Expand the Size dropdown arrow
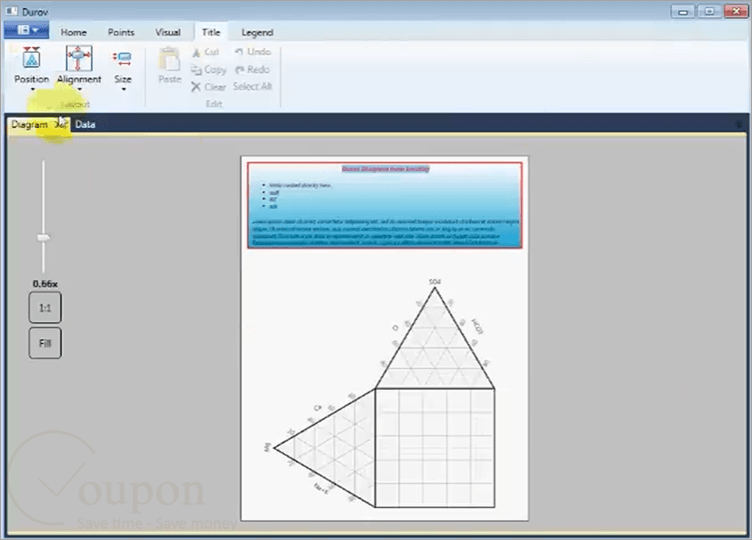This screenshot has width=752, height=540. point(123,89)
